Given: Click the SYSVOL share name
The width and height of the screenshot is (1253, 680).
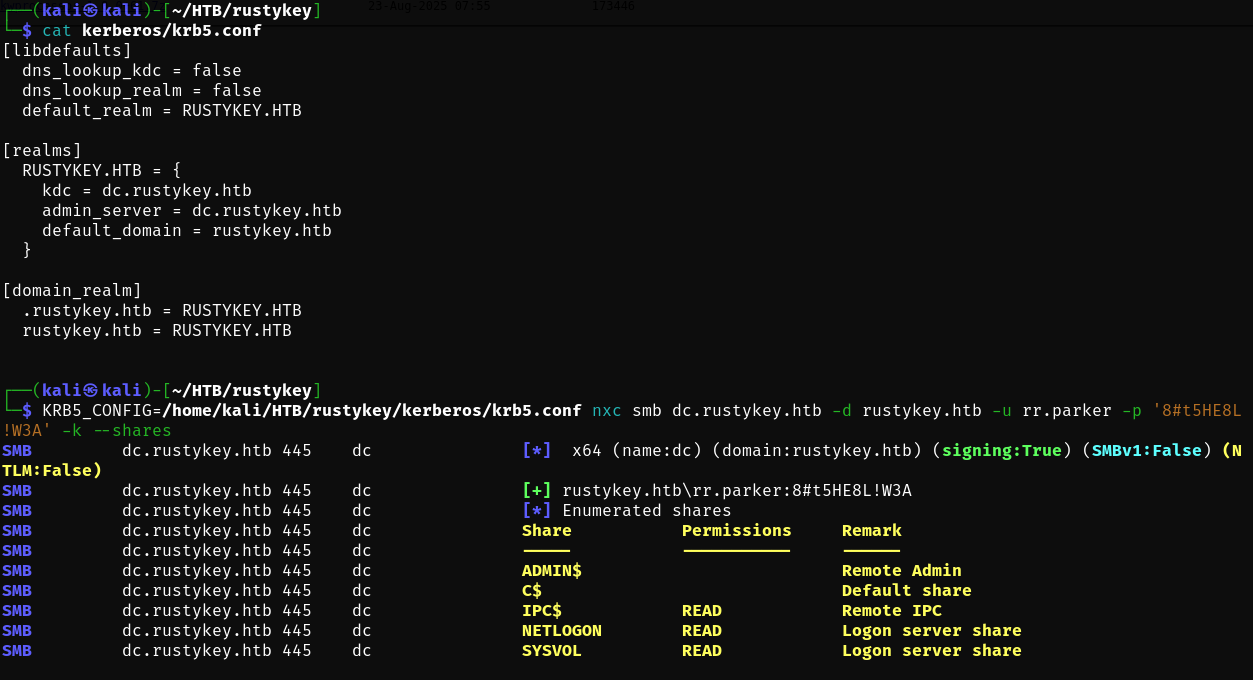Looking at the screenshot, I should point(551,651).
